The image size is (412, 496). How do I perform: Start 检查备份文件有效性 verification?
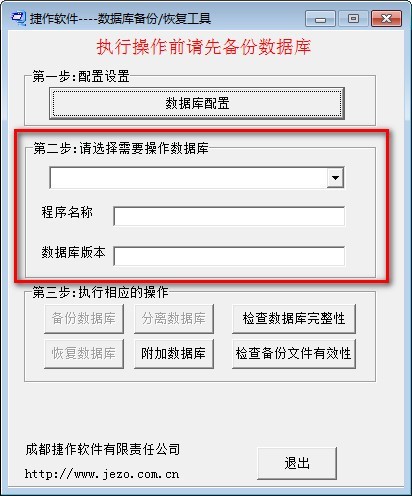pyautogui.click(x=294, y=354)
